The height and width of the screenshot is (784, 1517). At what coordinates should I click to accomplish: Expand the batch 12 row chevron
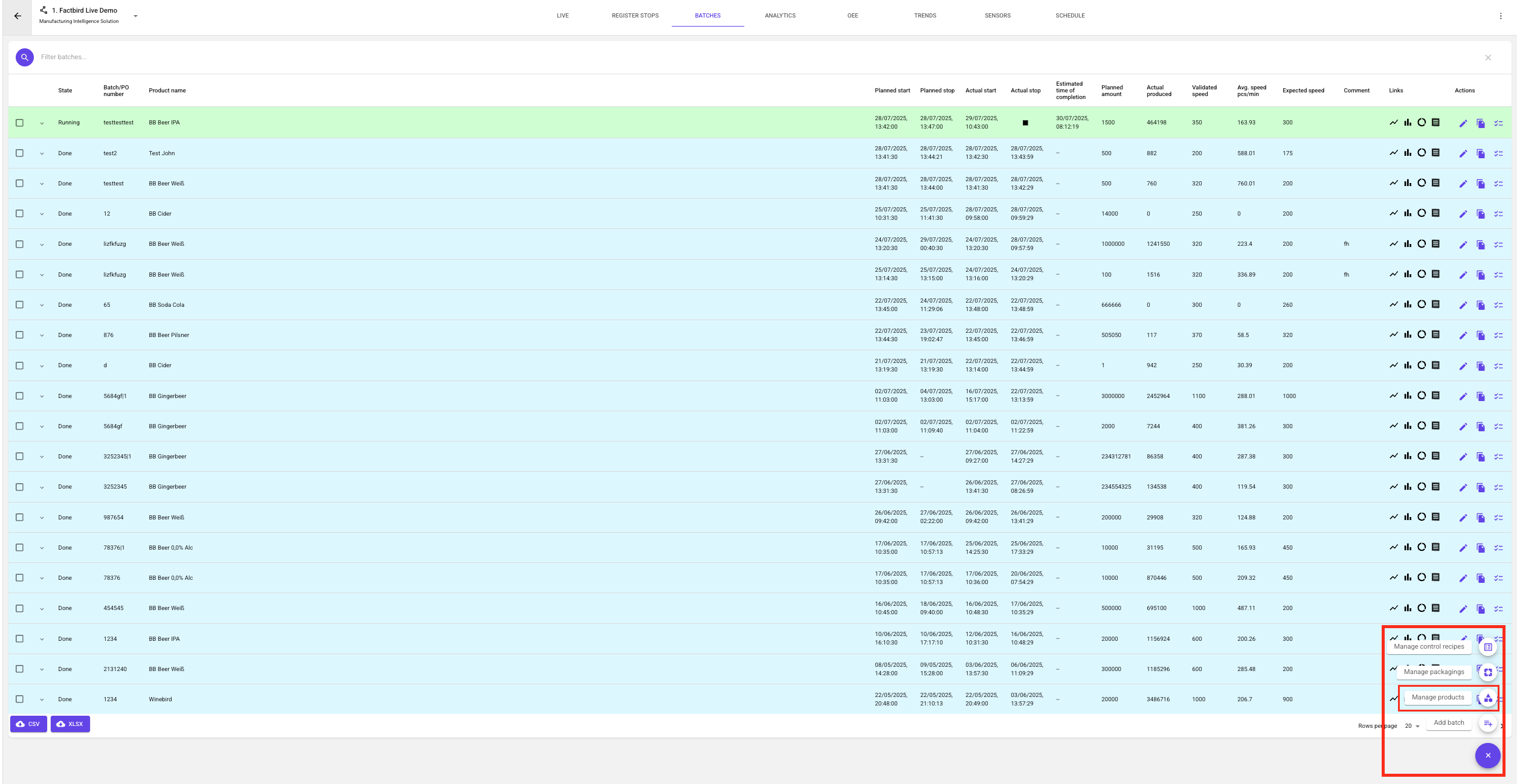pos(42,214)
